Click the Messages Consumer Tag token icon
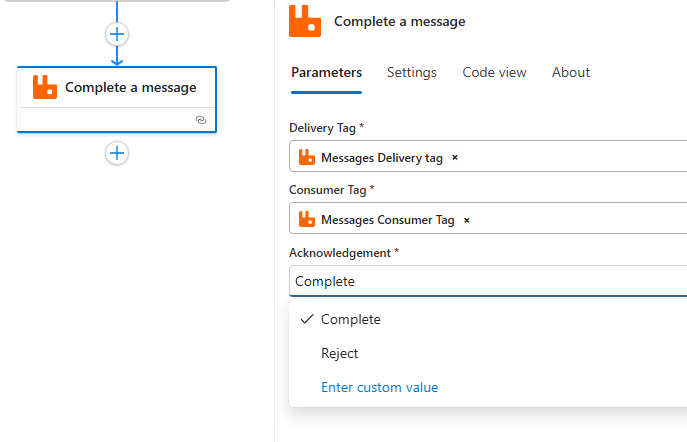The width and height of the screenshot is (687, 442). click(x=307, y=220)
